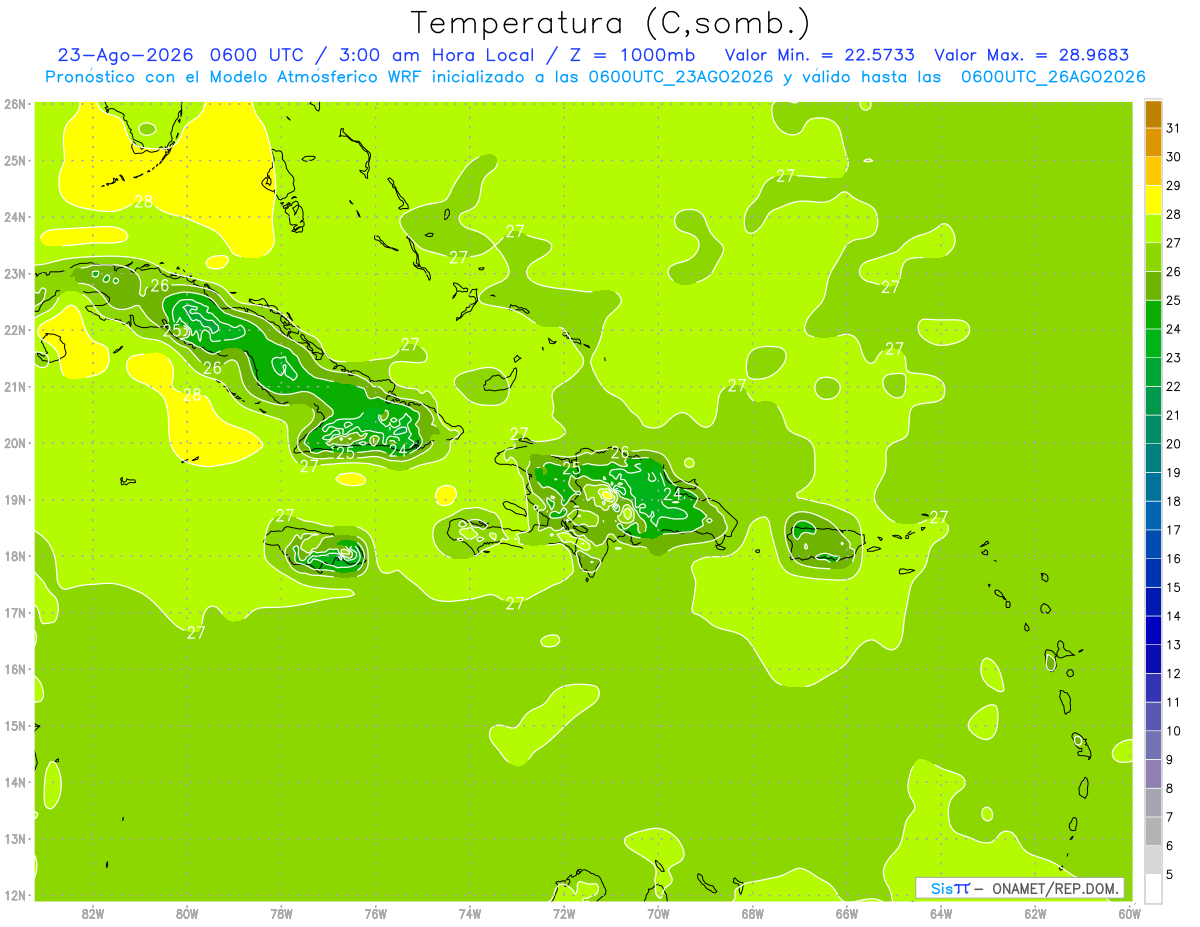This screenshot has width=1200, height=927.
Task: Click the legend value 18 on color bar
Action: pyautogui.click(x=1173, y=501)
